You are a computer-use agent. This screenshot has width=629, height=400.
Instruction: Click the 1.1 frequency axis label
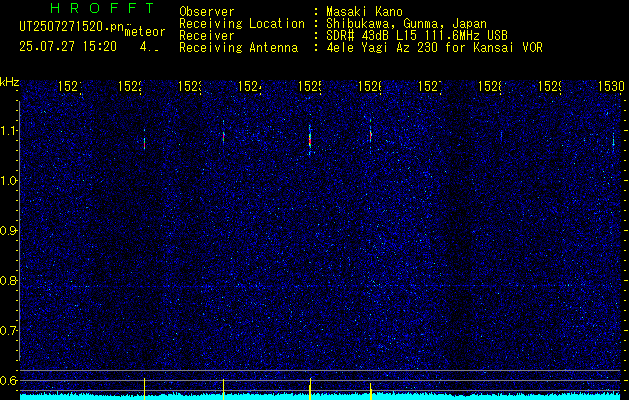[x=8, y=131]
